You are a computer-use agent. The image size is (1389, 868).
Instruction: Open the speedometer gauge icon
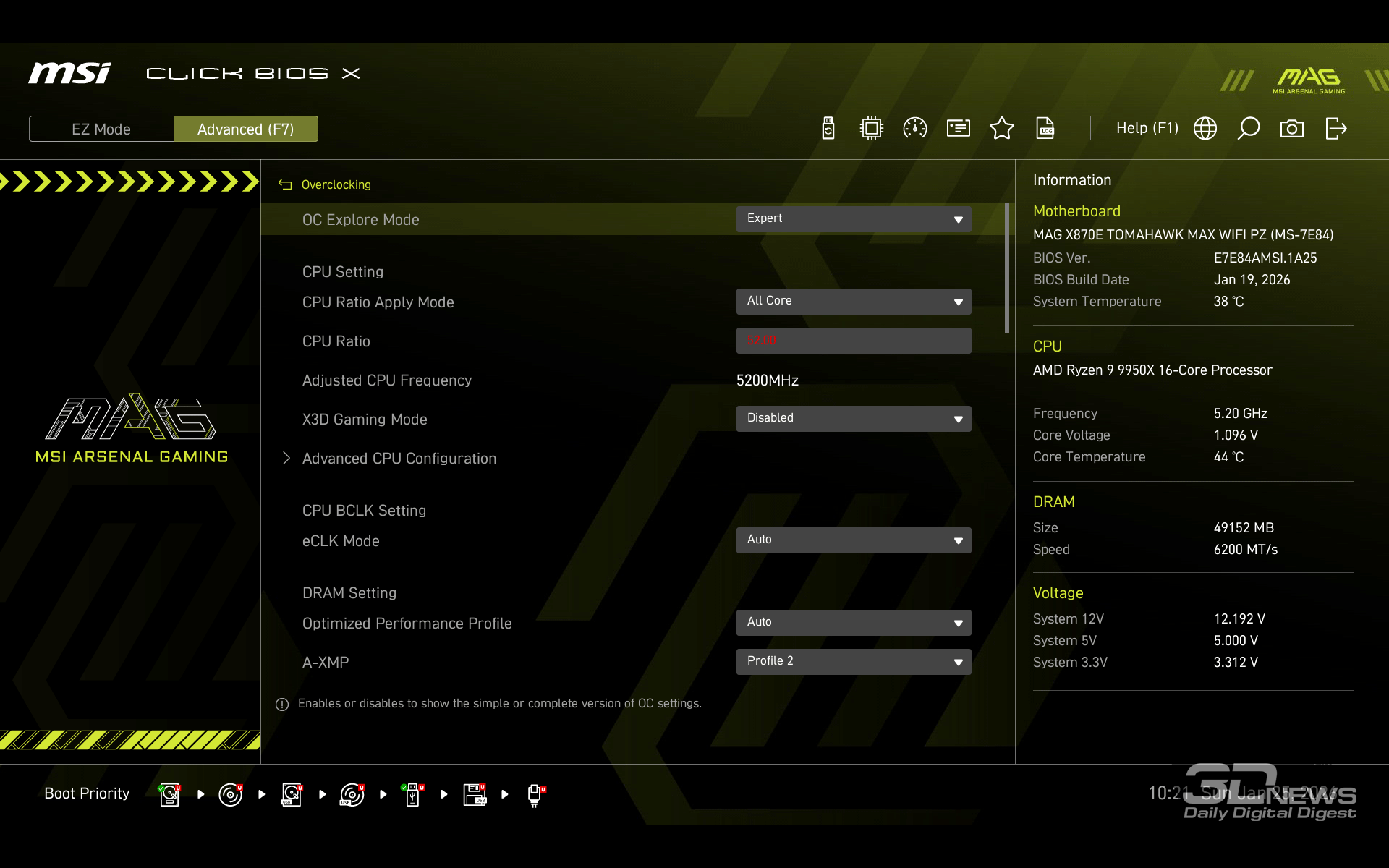915,129
